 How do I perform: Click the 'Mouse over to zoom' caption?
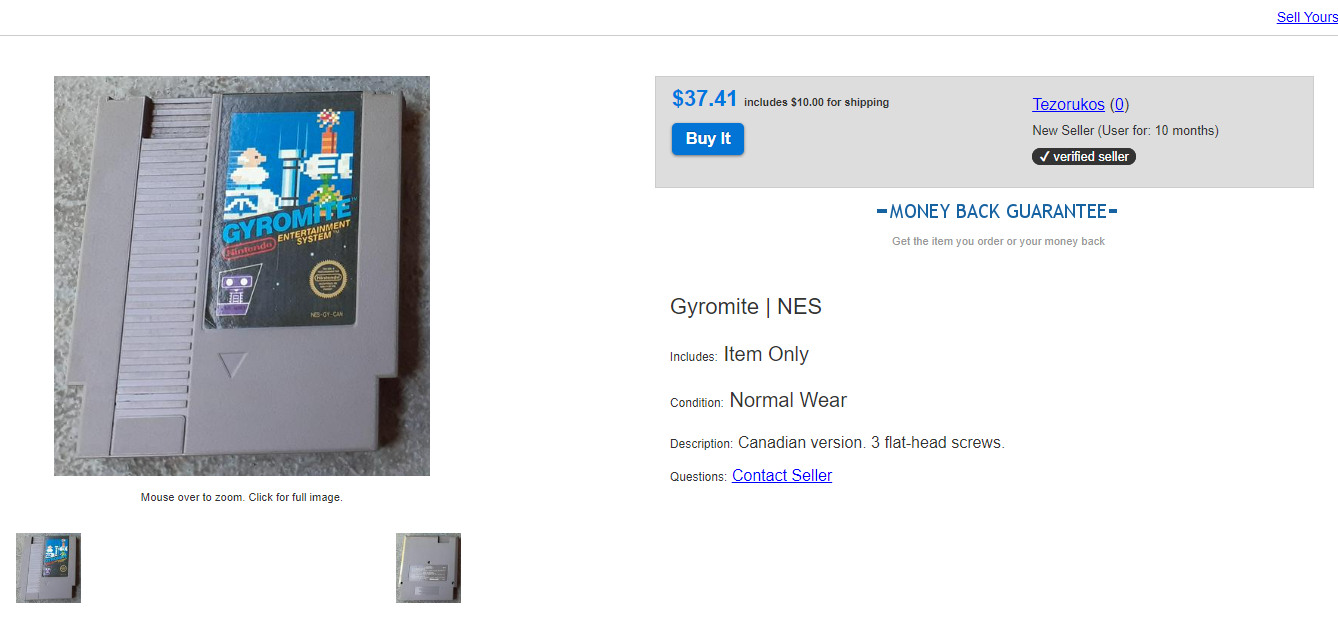(x=242, y=497)
